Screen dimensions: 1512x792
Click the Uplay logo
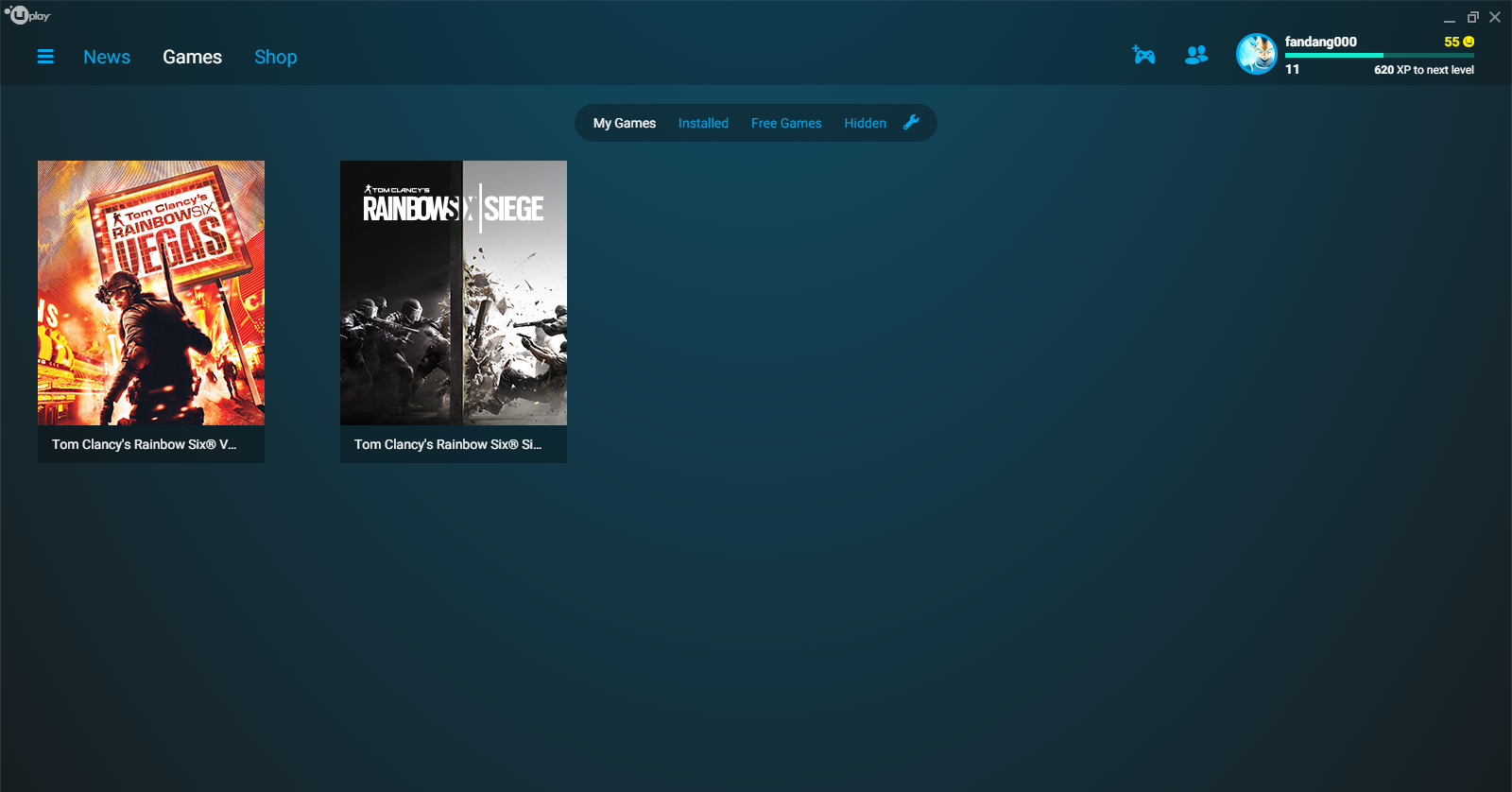tap(27, 15)
